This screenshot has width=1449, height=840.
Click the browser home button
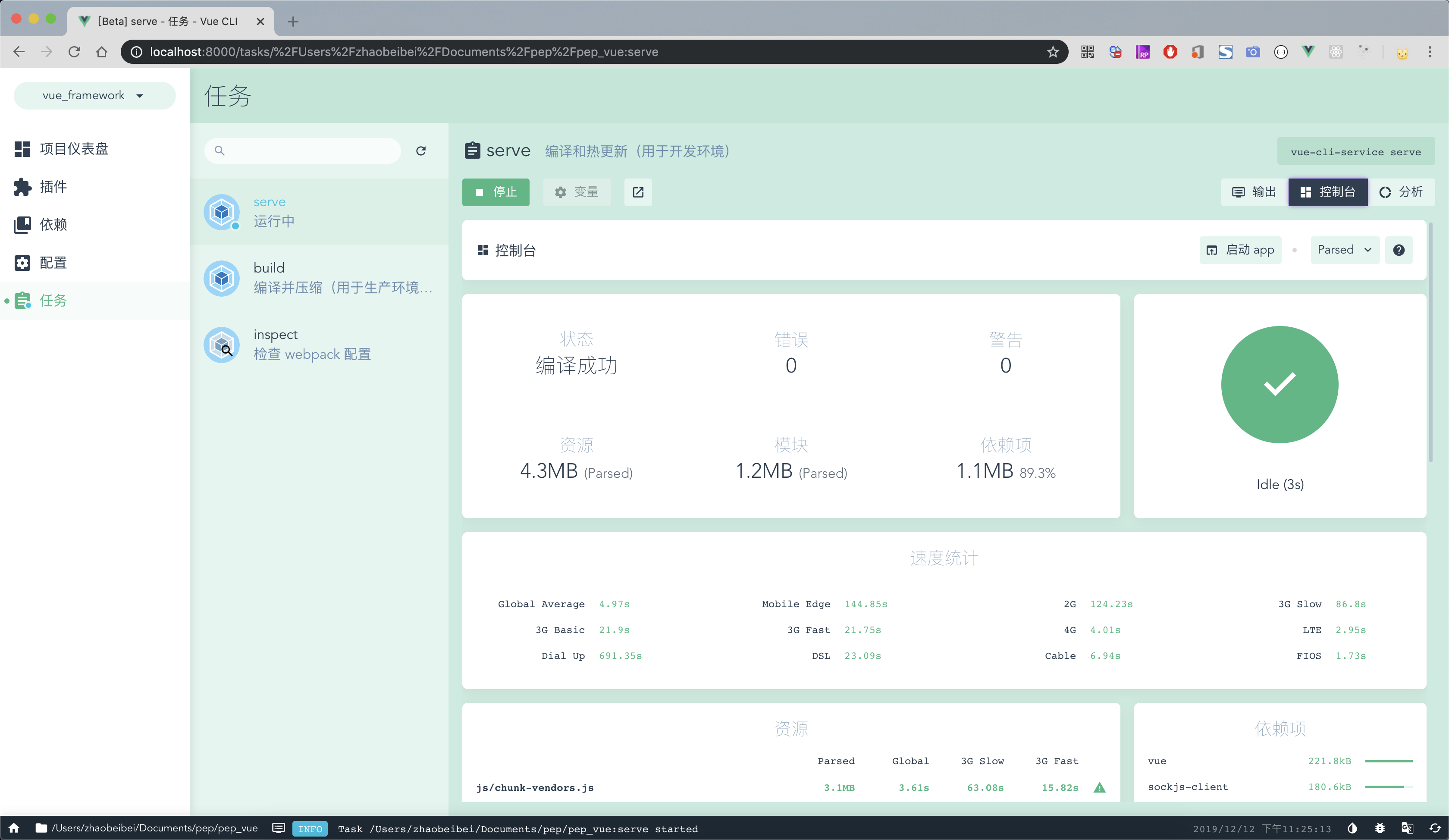click(x=102, y=52)
